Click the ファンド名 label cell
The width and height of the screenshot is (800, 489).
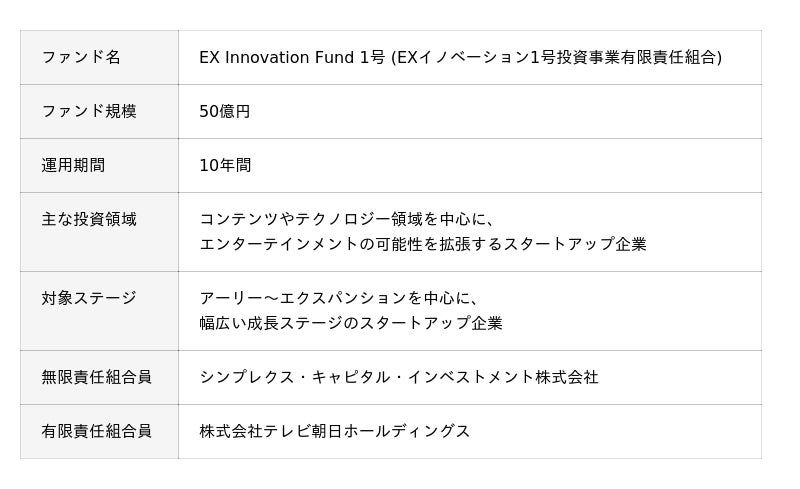(99, 57)
